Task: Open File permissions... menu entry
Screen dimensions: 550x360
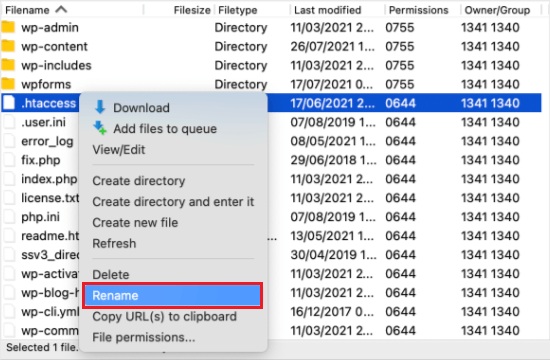Action: (x=143, y=337)
